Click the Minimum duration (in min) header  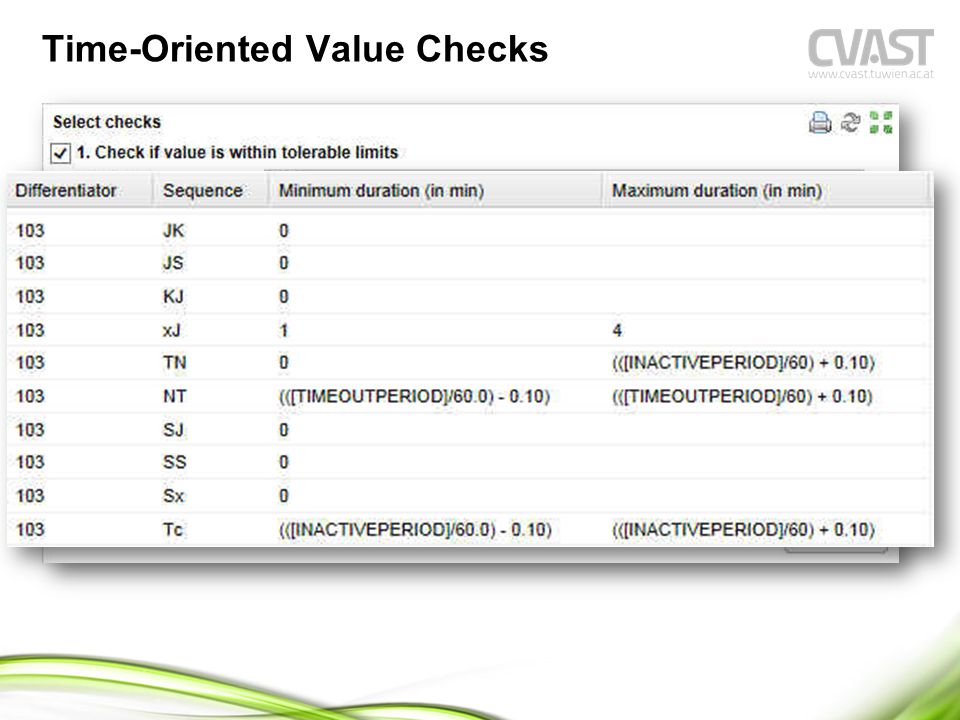tap(381, 190)
